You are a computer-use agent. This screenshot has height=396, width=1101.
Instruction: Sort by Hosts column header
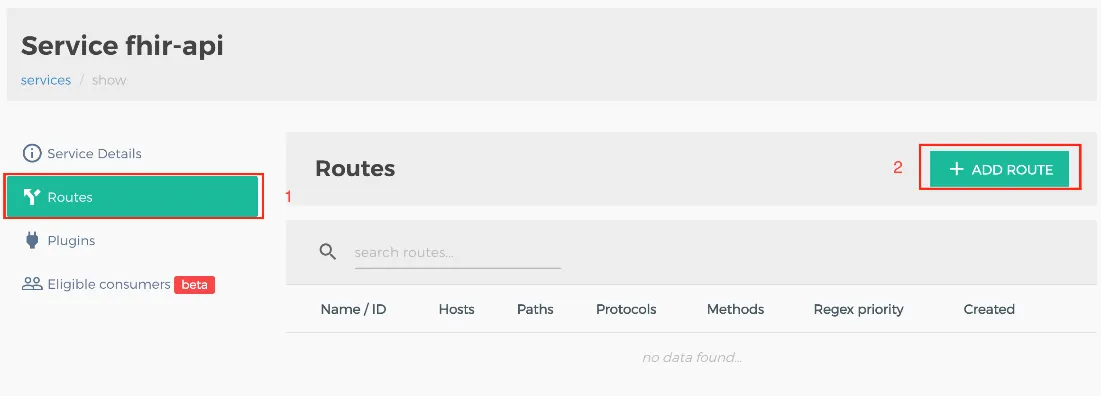pos(456,309)
